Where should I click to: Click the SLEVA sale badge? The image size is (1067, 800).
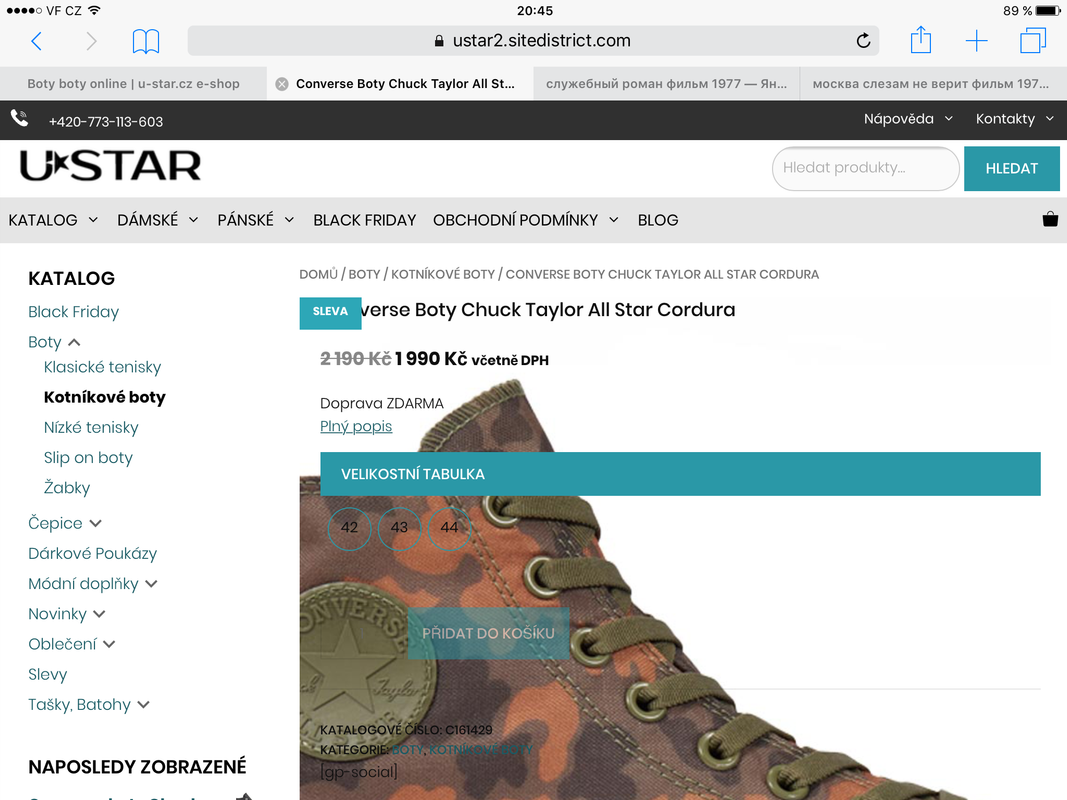[x=330, y=312]
